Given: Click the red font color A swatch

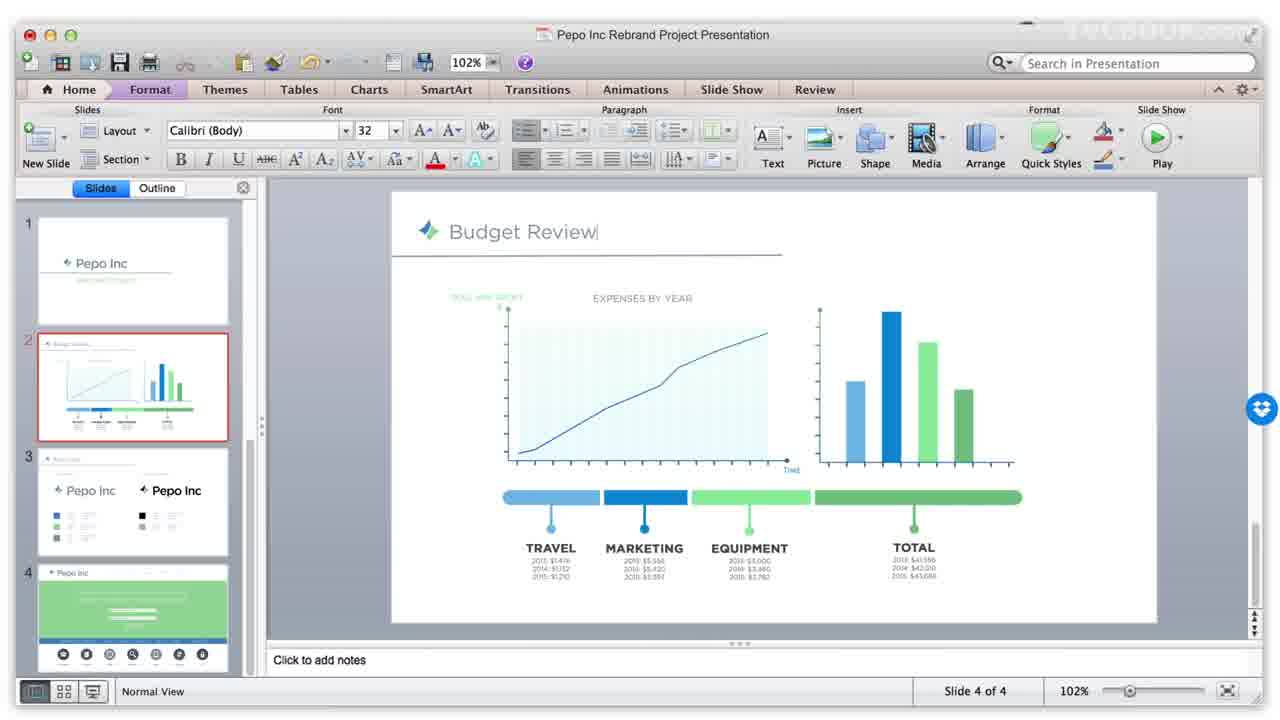Looking at the screenshot, I should pos(434,159).
